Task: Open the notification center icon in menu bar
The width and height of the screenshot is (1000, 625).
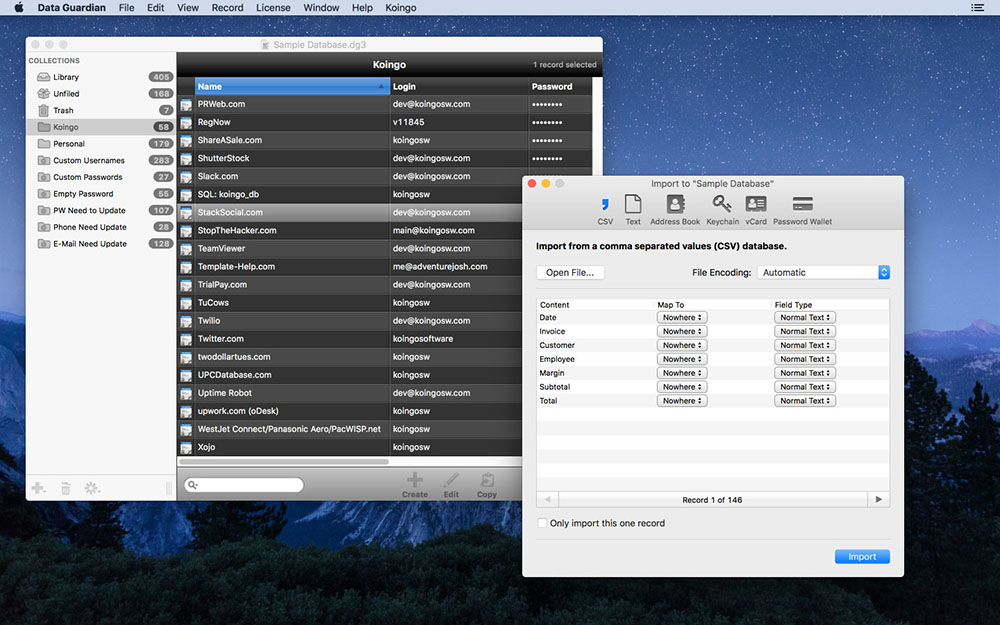Action: [977, 8]
